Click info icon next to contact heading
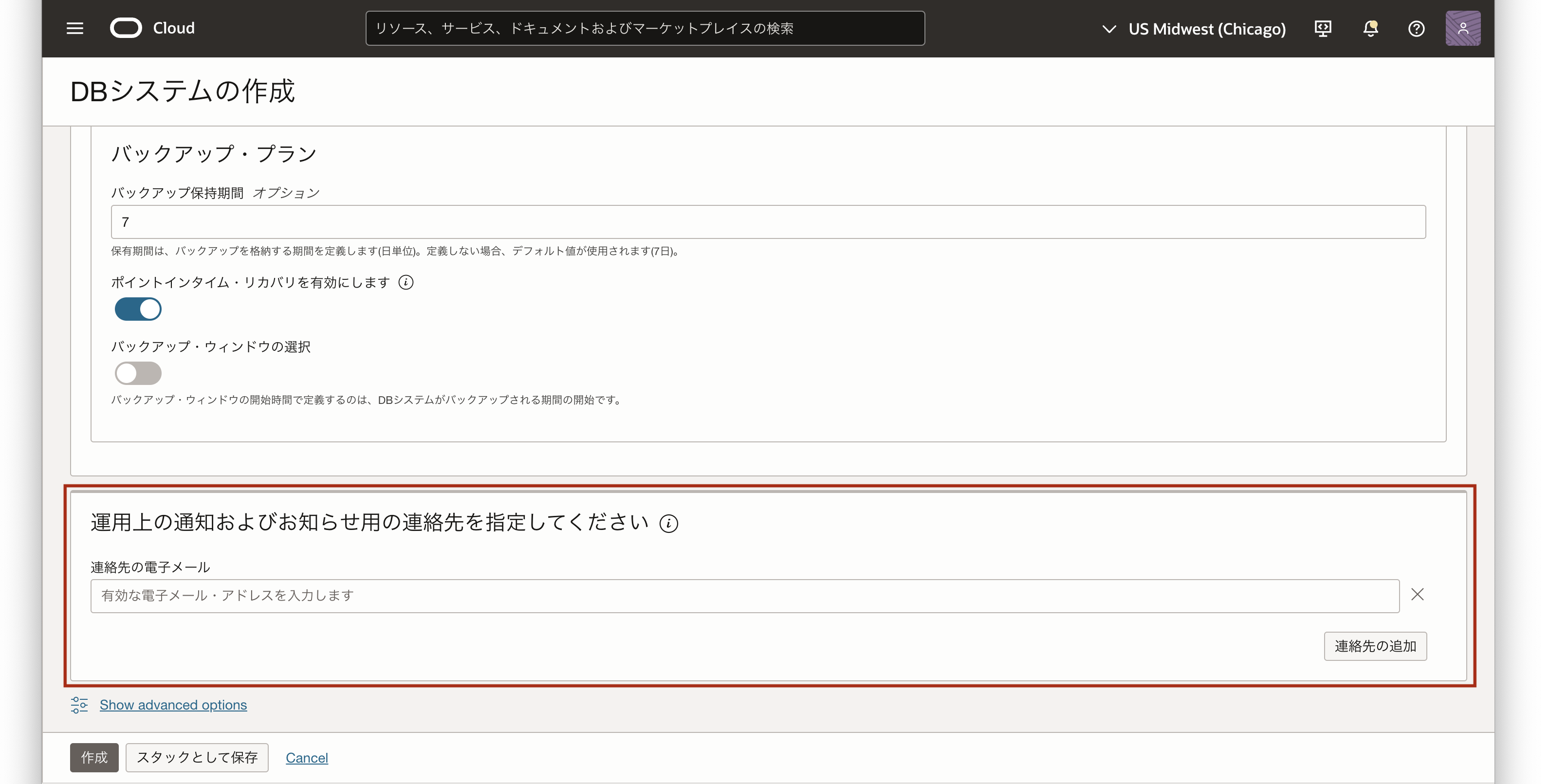This screenshot has width=1549, height=784. pyautogui.click(x=669, y=524)
